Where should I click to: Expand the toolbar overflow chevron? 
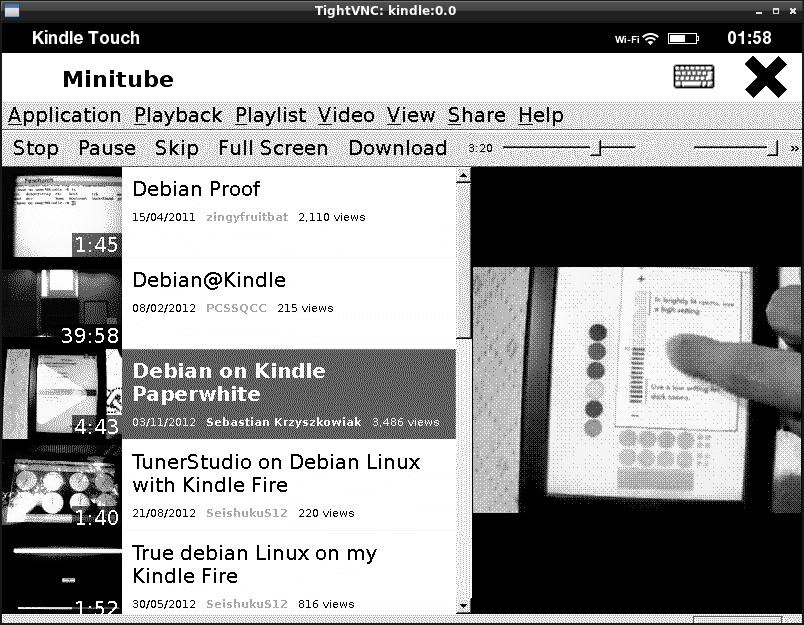pyautogui.click(x=794, y=149)
